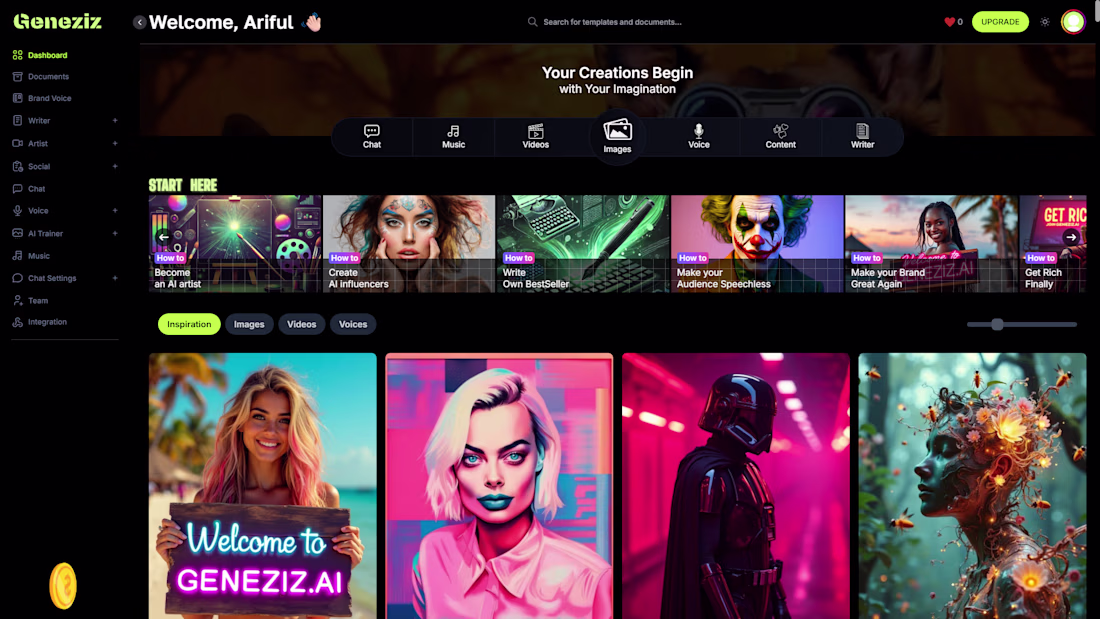The width and height of the screenshot is (1100, 619).
Task: Open 'Make your Audience Speechless' card
Action: 757,244
